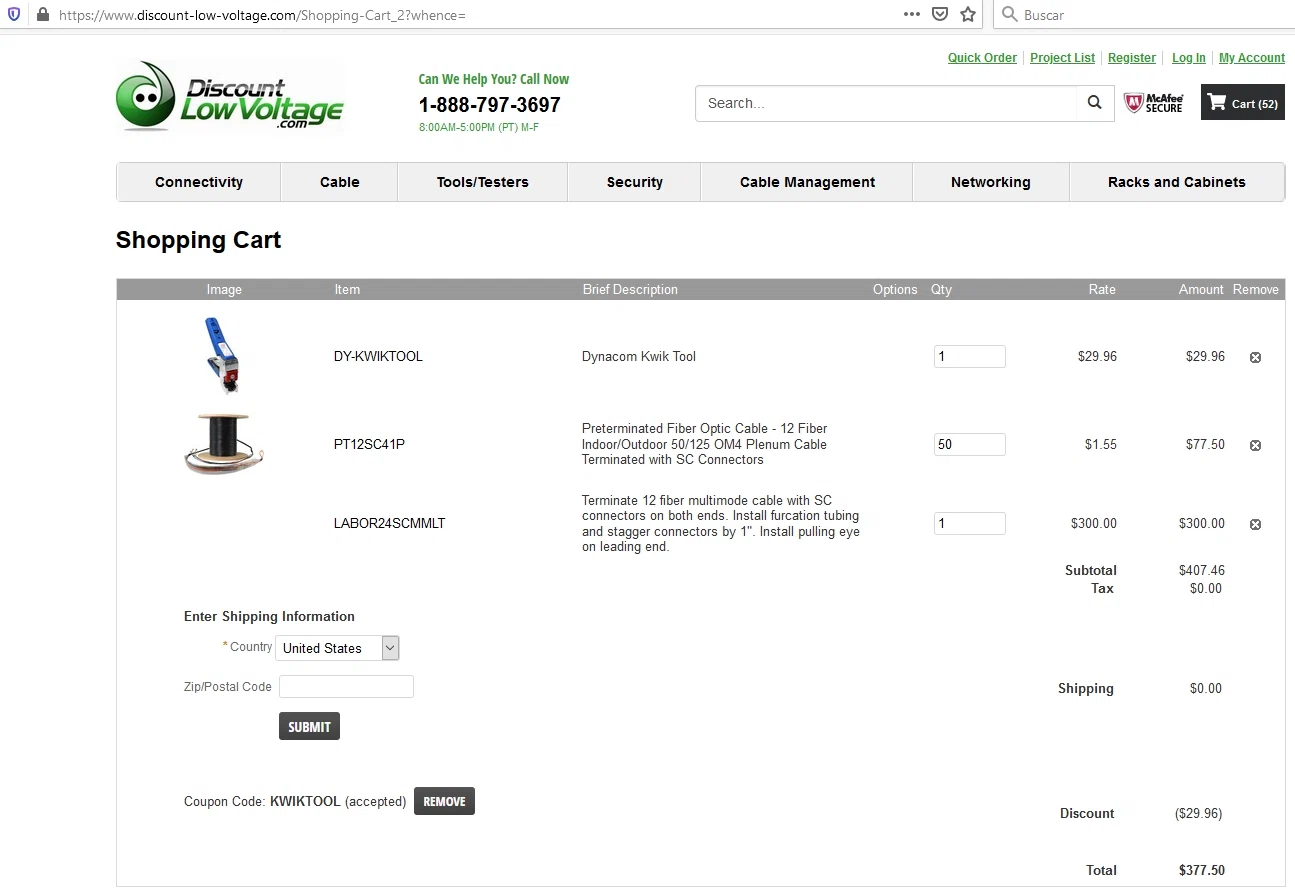Click the Dynacom Kwik Tool description text
Screen dimensions: 1295x891
(639, 356)
